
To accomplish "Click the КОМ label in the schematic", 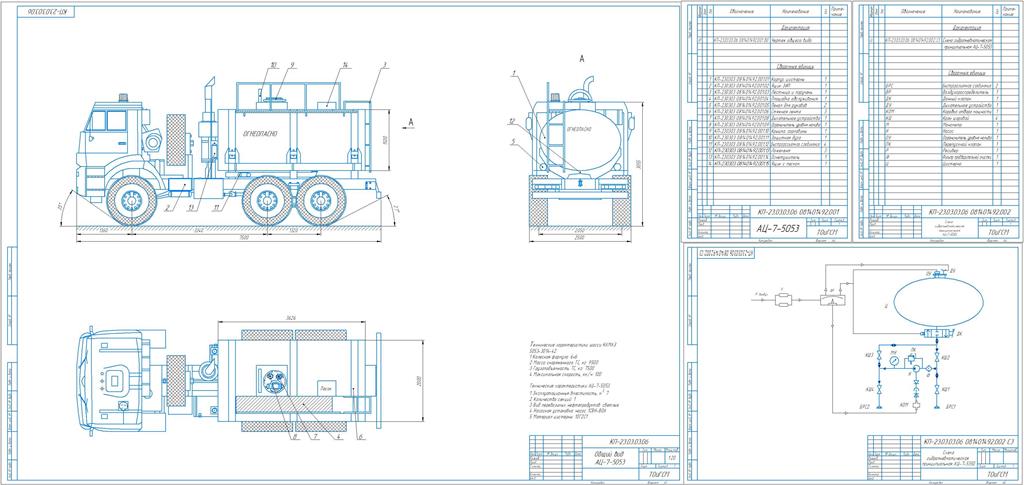I will tap(904, 405).
